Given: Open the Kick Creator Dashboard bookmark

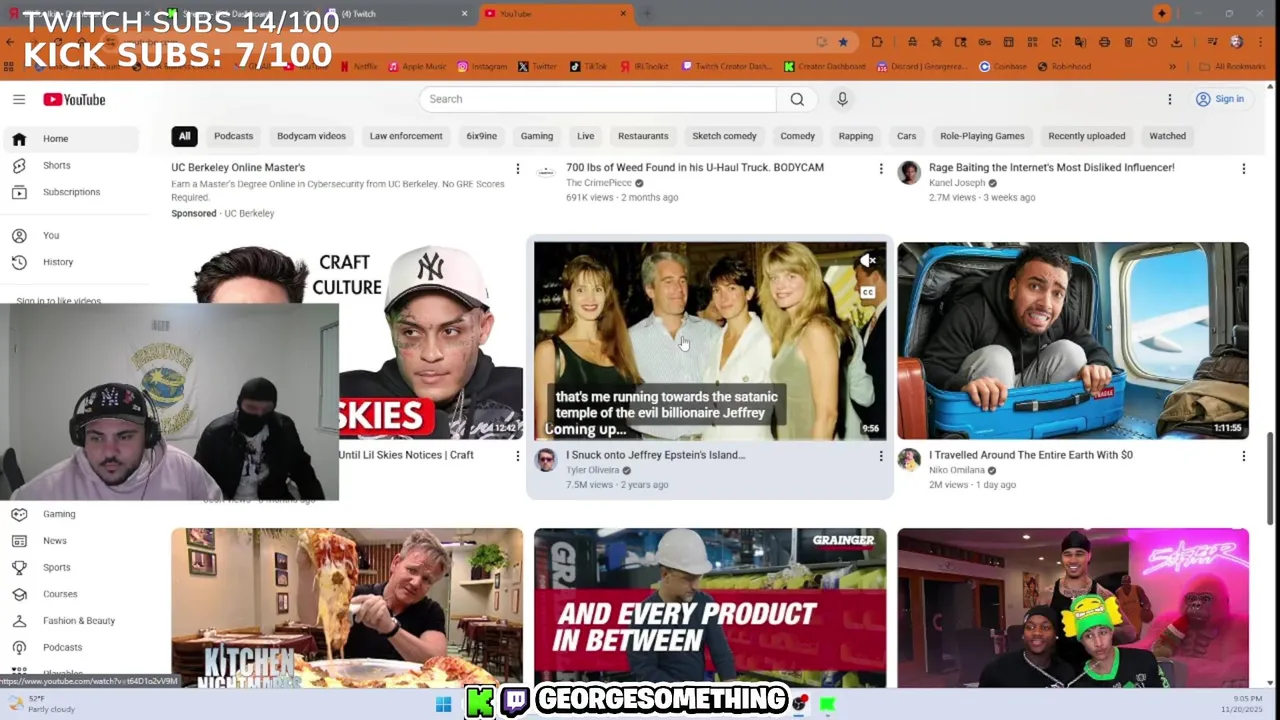Looking at the screenshot, I should [825, 67].
